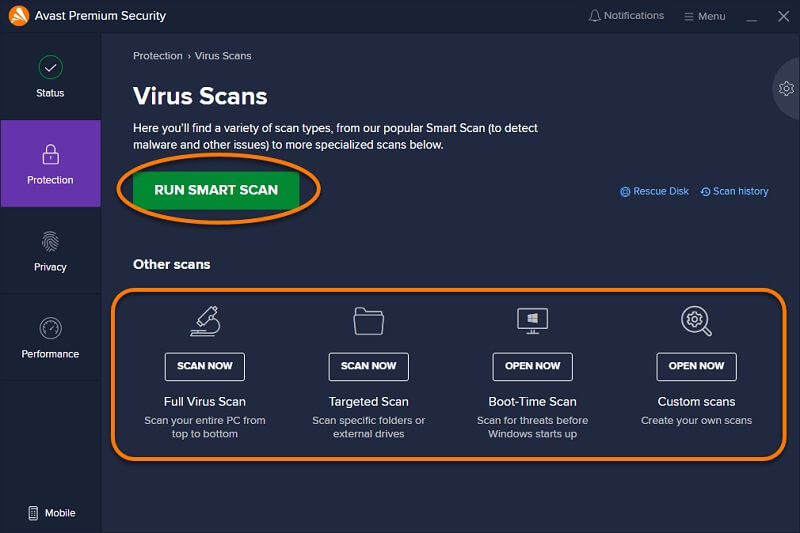Click the Custom scans magnifier-gear icon
800x533 pixels.
(696, 321)
